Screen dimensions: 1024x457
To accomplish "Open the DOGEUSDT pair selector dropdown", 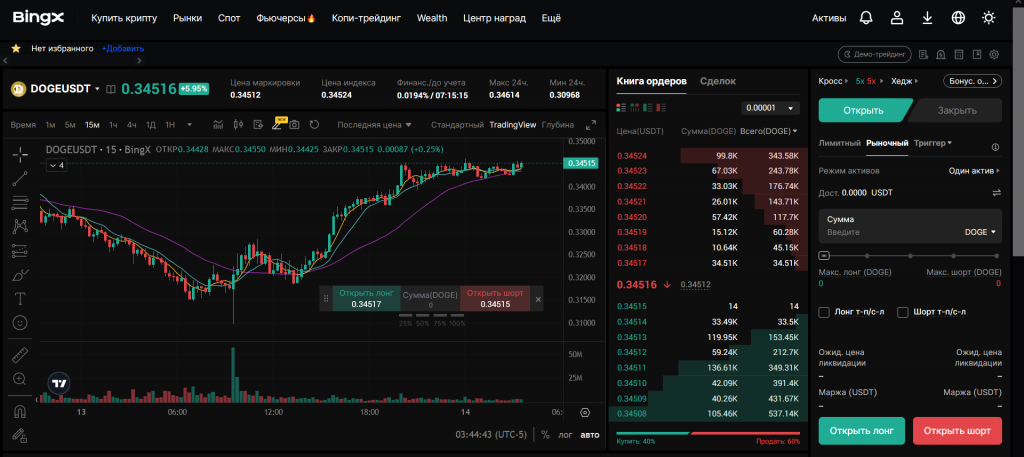I will [x=65, y=89].
